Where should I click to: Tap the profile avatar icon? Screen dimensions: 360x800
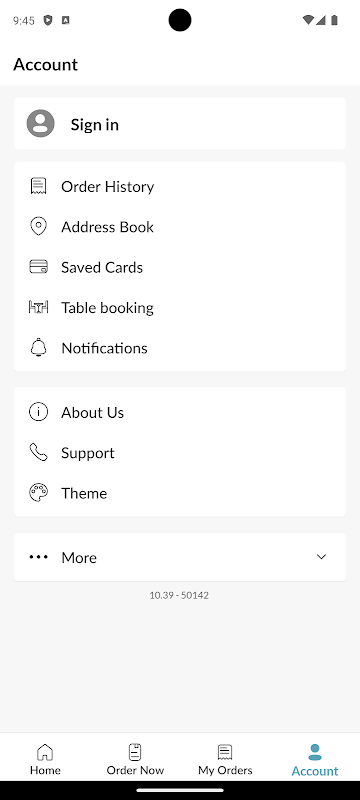(x=40, y=123)
